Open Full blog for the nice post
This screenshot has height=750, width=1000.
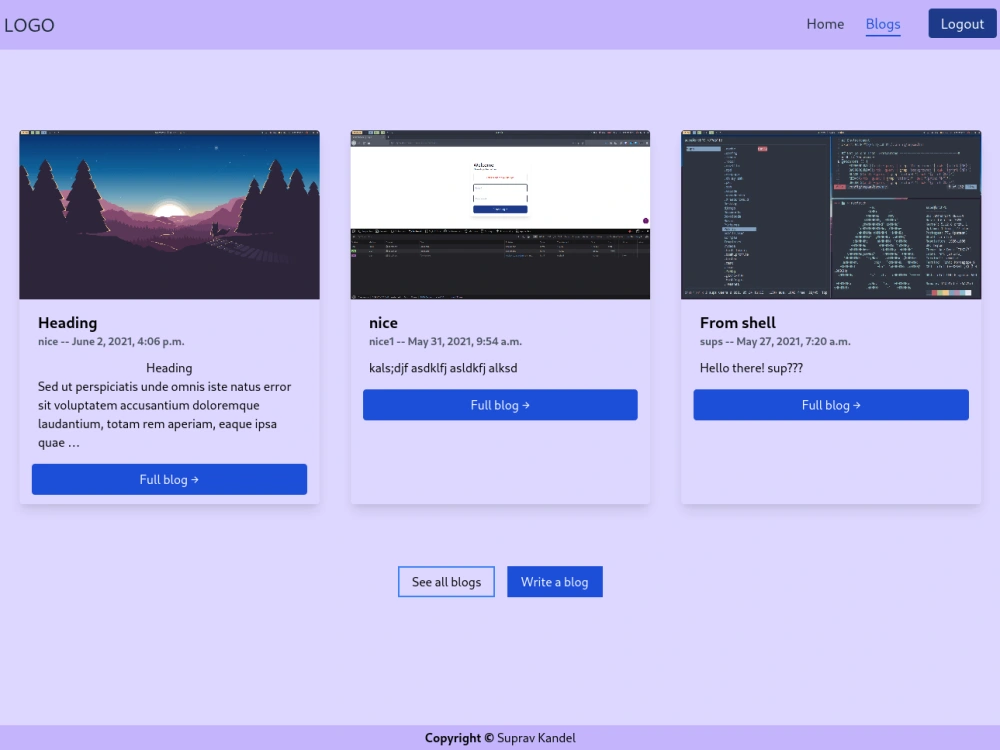point(500,404)
